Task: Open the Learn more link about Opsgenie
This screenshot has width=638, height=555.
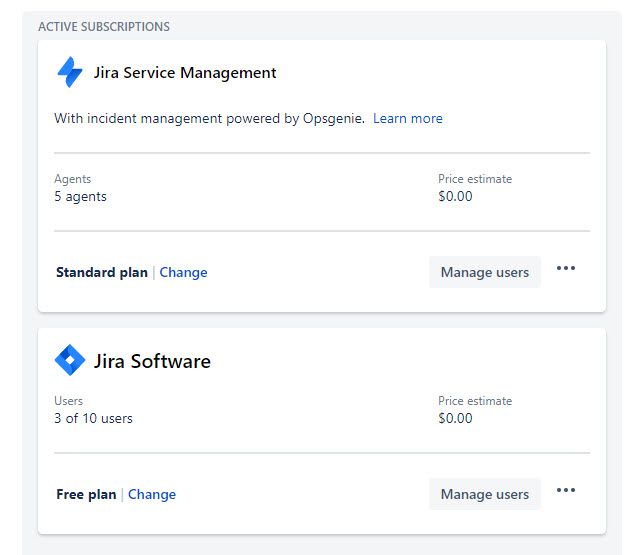Action: 408,118
